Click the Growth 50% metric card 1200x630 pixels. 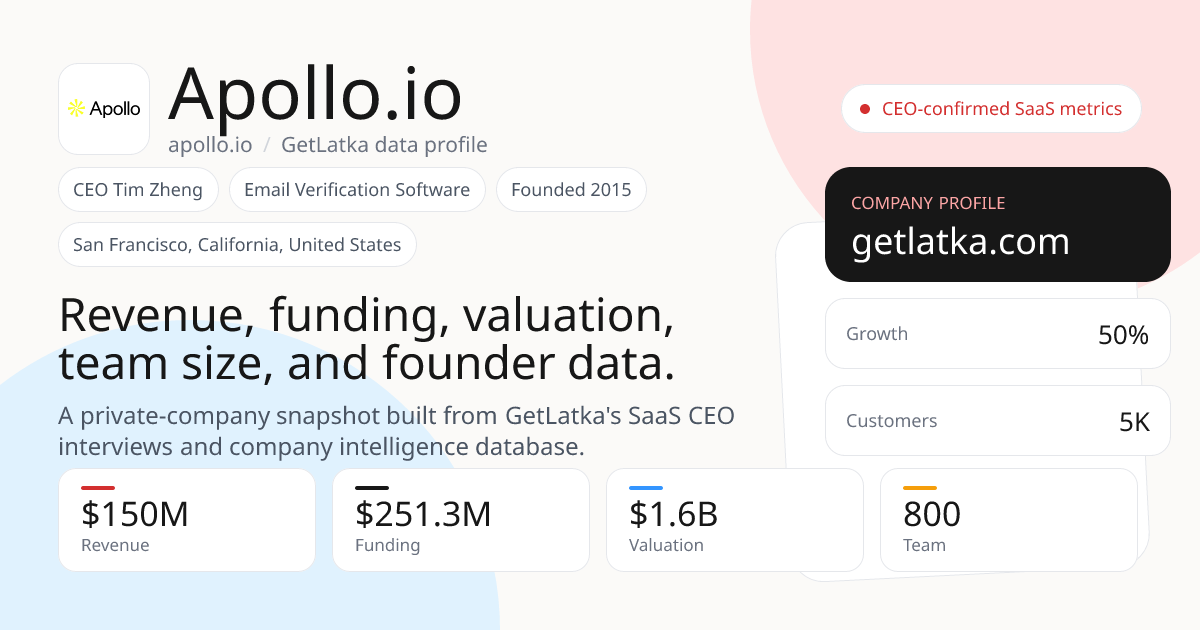pos(998,334)
